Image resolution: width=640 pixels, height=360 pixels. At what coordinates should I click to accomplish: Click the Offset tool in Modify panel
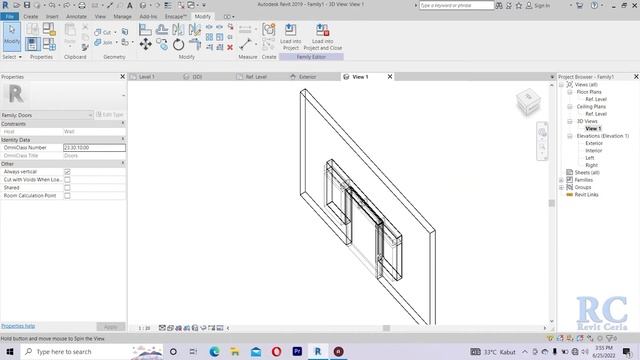(162, 29)
